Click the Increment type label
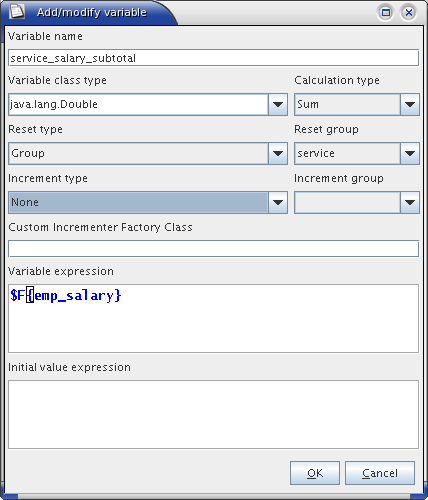 click(48, 178)
